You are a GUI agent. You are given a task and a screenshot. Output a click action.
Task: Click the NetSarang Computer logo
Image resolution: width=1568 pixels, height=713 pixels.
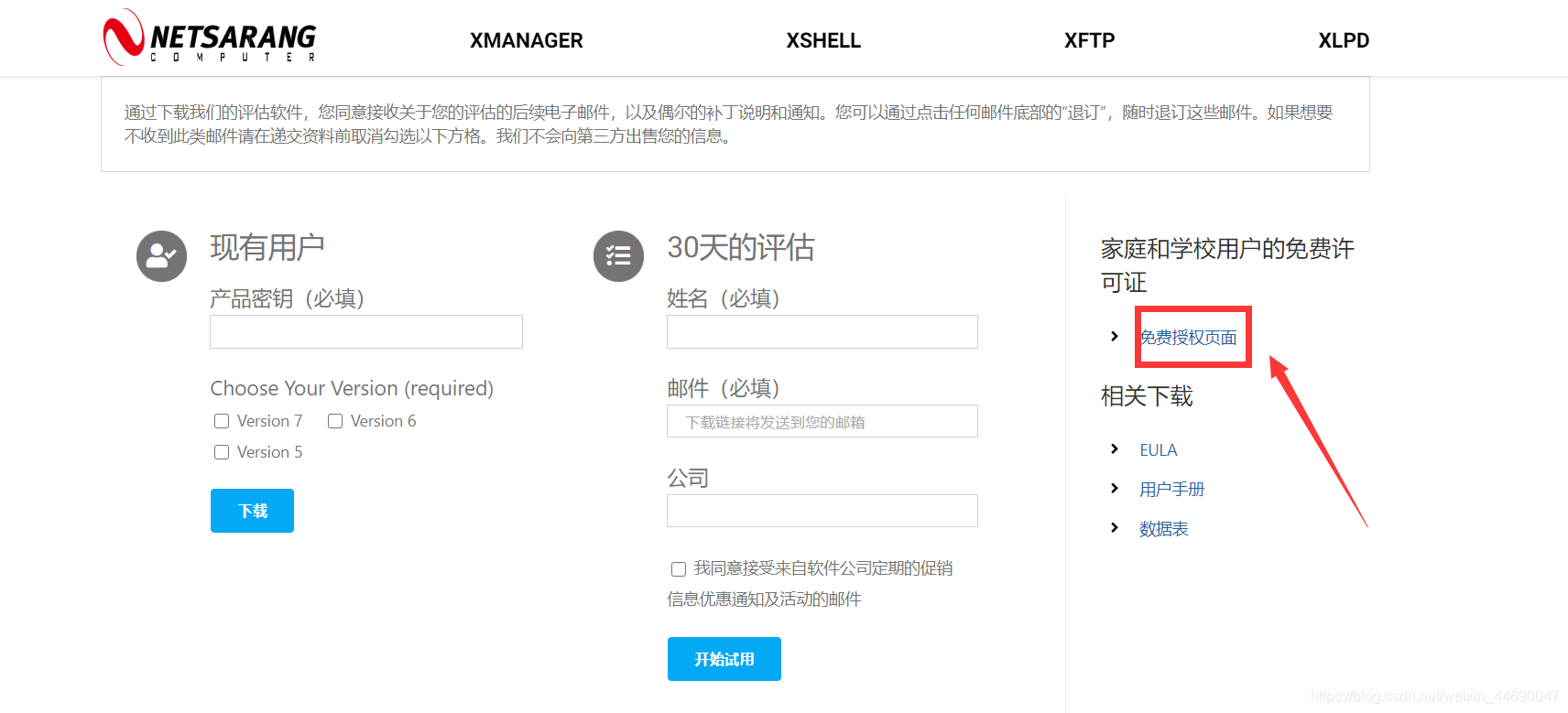point(210,38)
